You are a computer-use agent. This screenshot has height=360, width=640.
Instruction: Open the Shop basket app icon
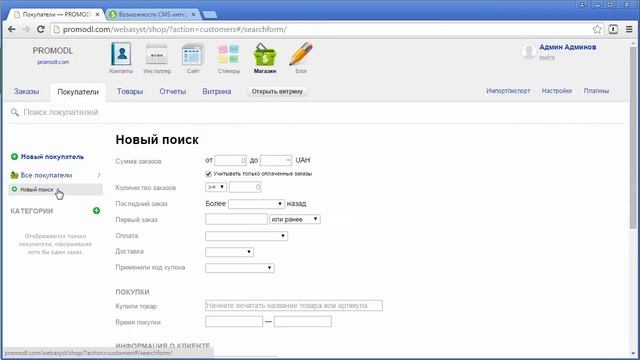(x=265, y=54)
